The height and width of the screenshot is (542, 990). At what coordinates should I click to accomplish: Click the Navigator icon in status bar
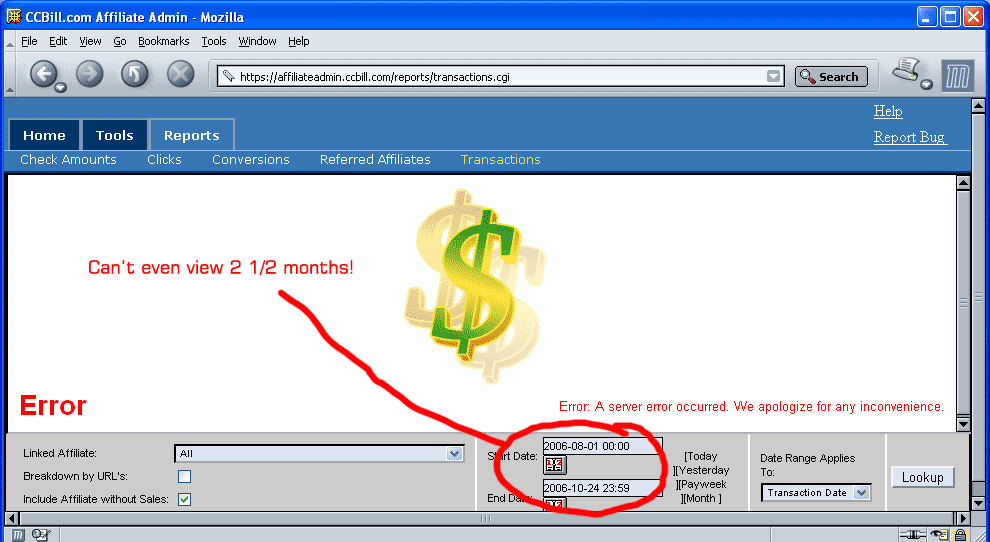point(18,535)
